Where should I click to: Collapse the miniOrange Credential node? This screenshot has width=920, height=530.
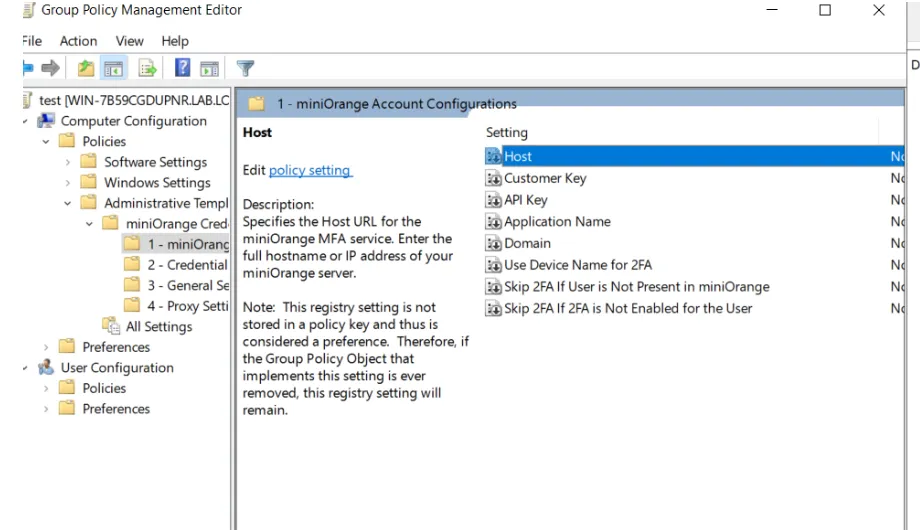coord(89,224)
